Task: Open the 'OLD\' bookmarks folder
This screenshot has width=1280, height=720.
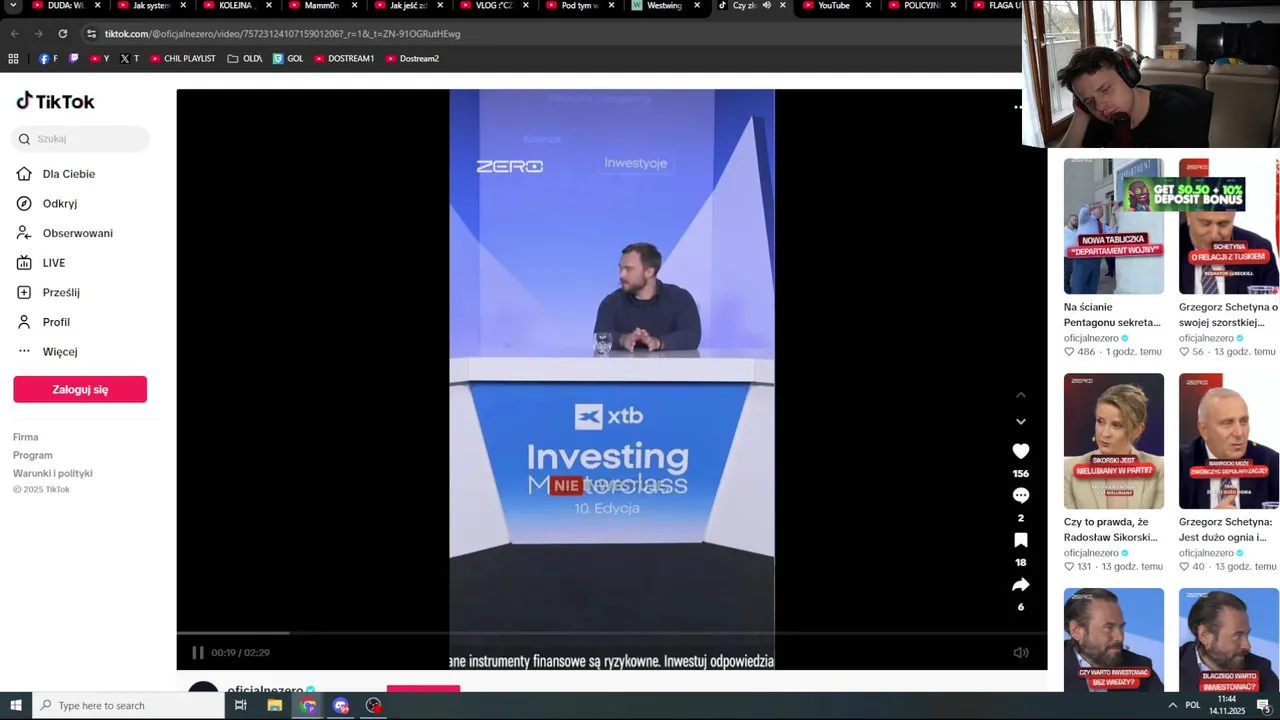Action: click(244, 59)
